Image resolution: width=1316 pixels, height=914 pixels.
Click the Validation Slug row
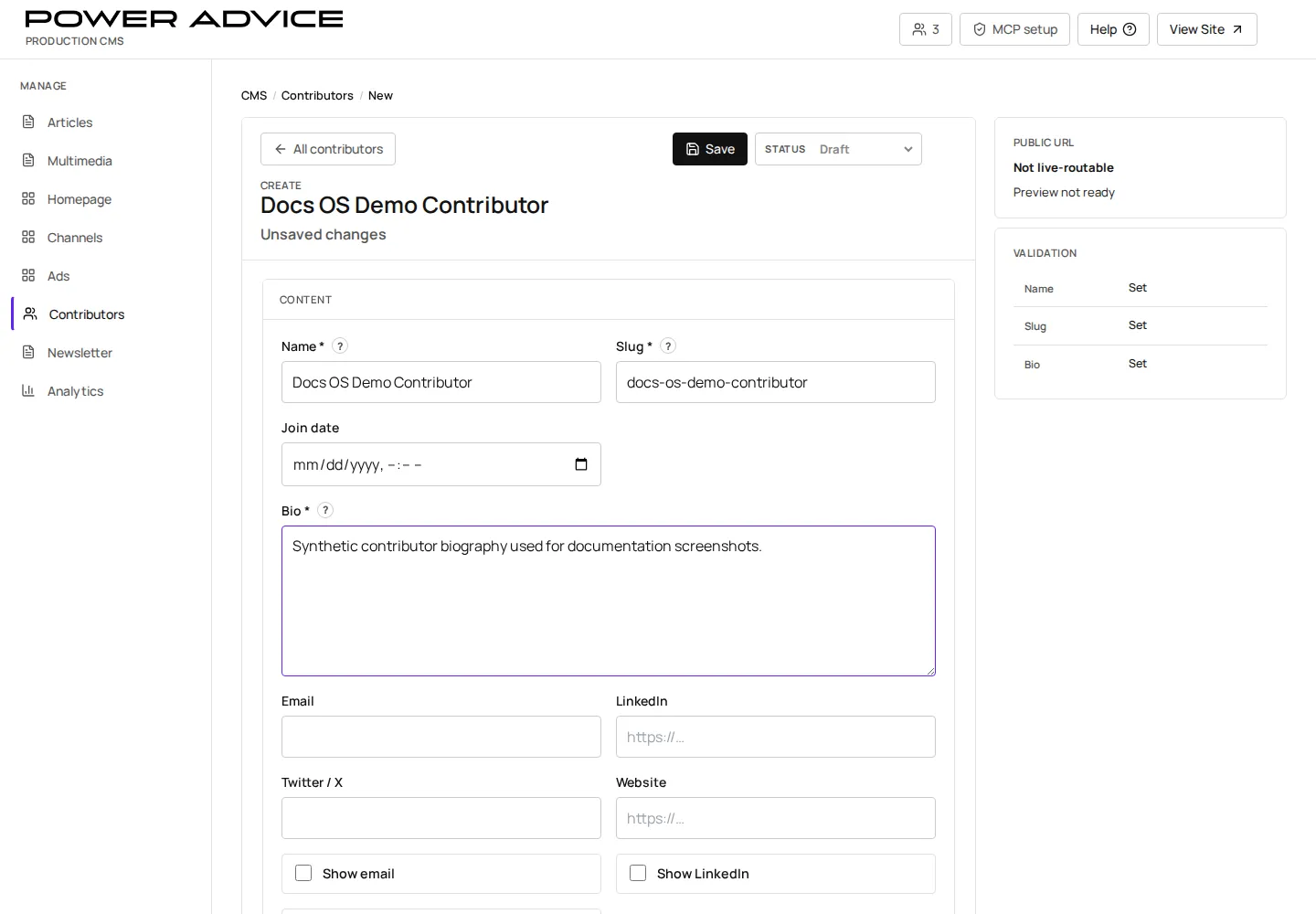click(1141, 325)
